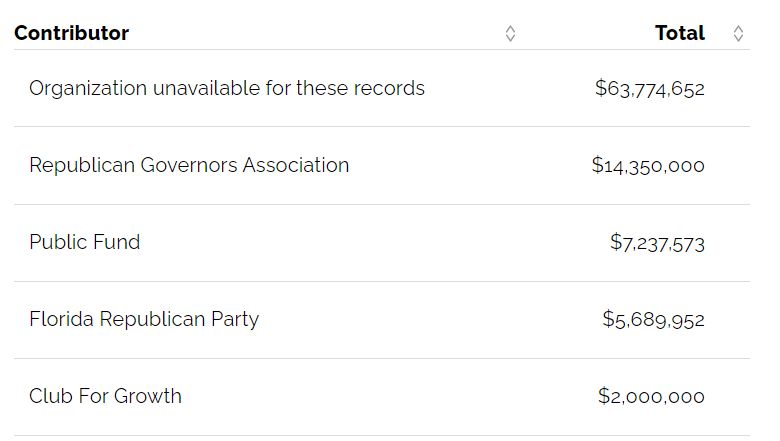Image resolution: width=780 pixels, height=441 pixels.
Task: Select the $14,350,000 total value
Action: pos(648,166)
